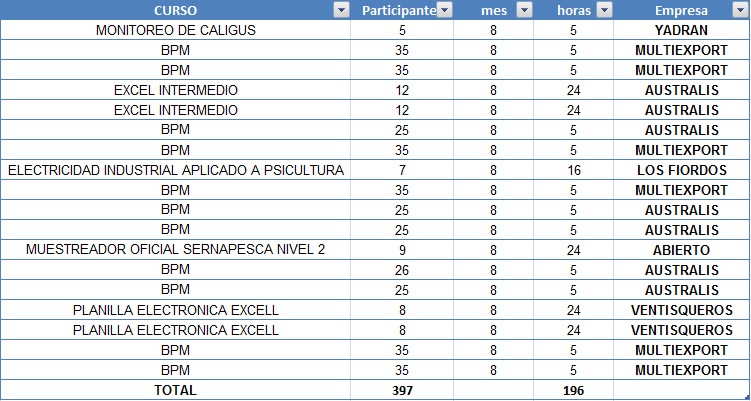Select the TOTAL row label cell
This screenshot has width=751, height=401.
pos(175,390)
